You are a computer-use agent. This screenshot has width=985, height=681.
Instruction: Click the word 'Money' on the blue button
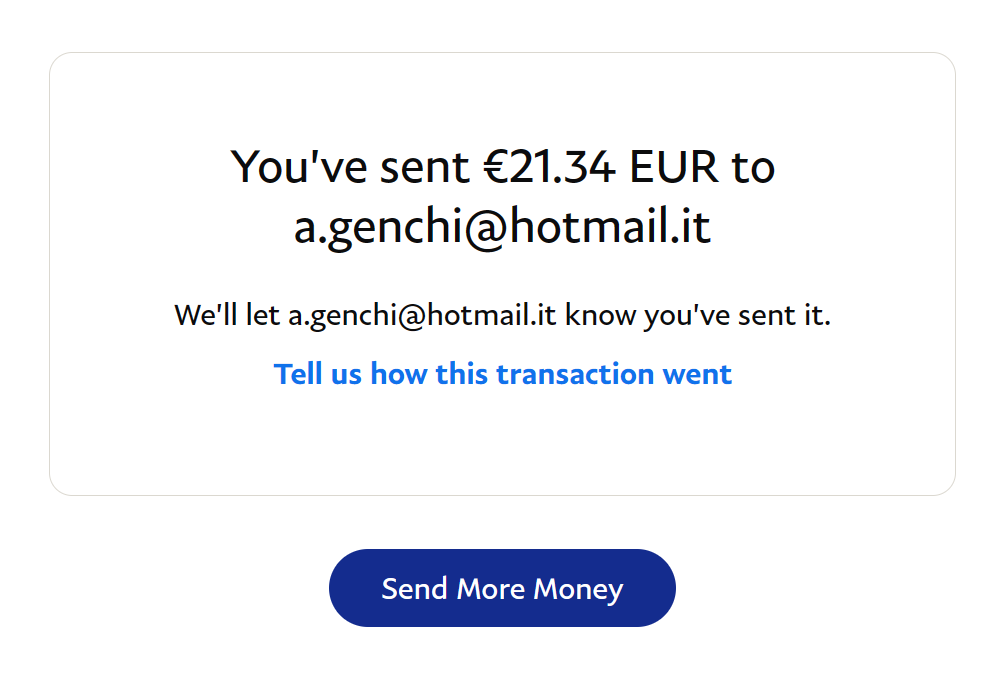pos(578,589)
